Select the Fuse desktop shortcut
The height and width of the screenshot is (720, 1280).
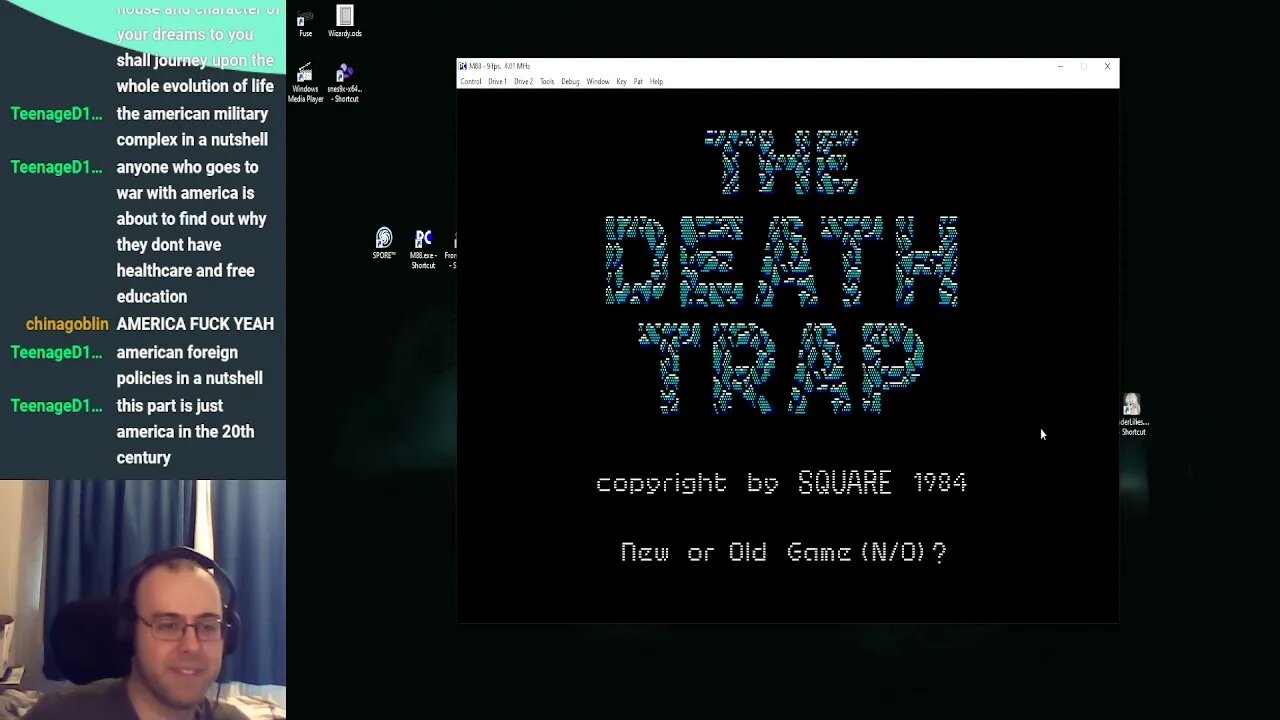click(305, 23)
